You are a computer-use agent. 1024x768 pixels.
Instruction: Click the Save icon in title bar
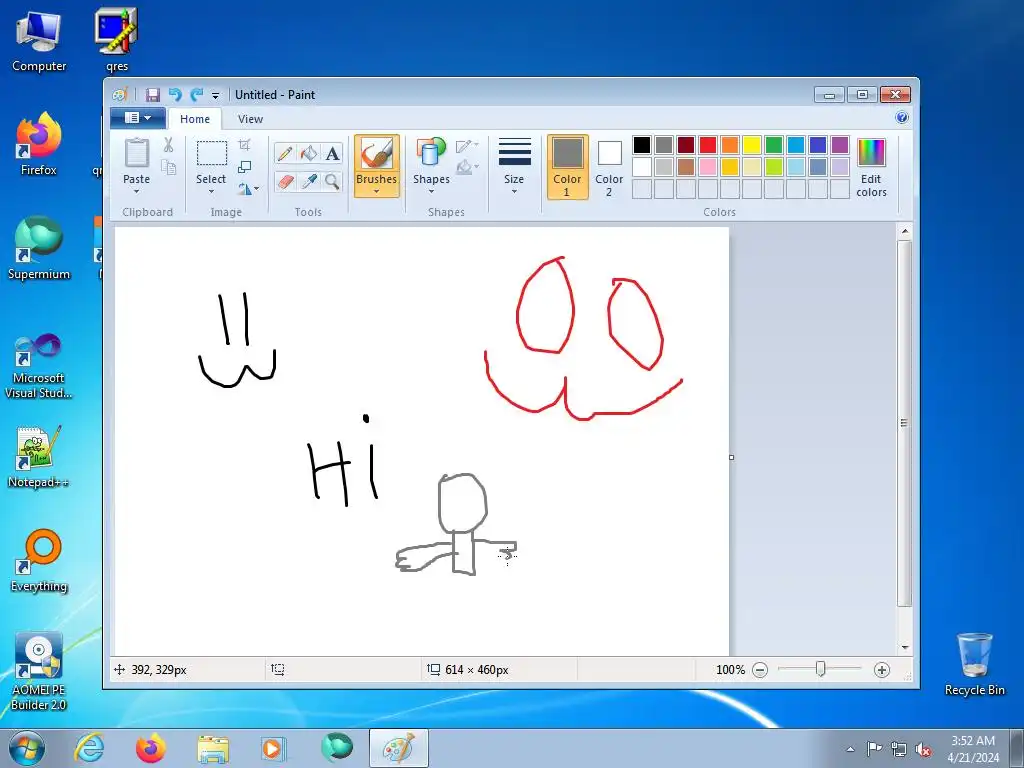(152, 95)
